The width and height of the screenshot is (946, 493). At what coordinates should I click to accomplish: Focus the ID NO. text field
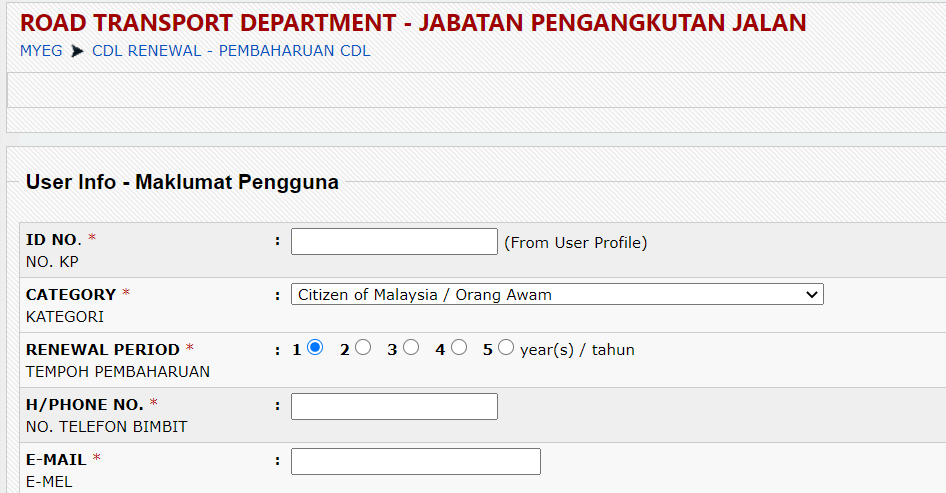click(394, 242)
